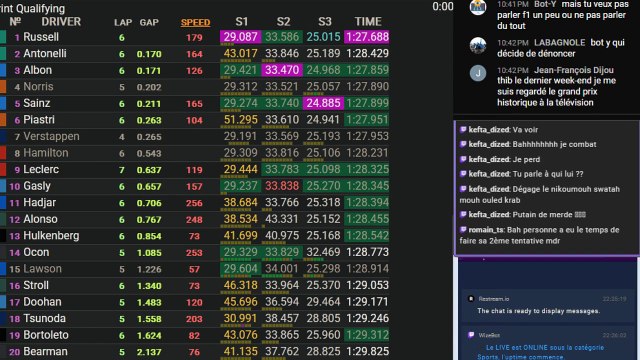Image resolution: width=640 pixels, height=360 pixels.
Task: Select driver name Tsunoda
Action: [44, 318]
